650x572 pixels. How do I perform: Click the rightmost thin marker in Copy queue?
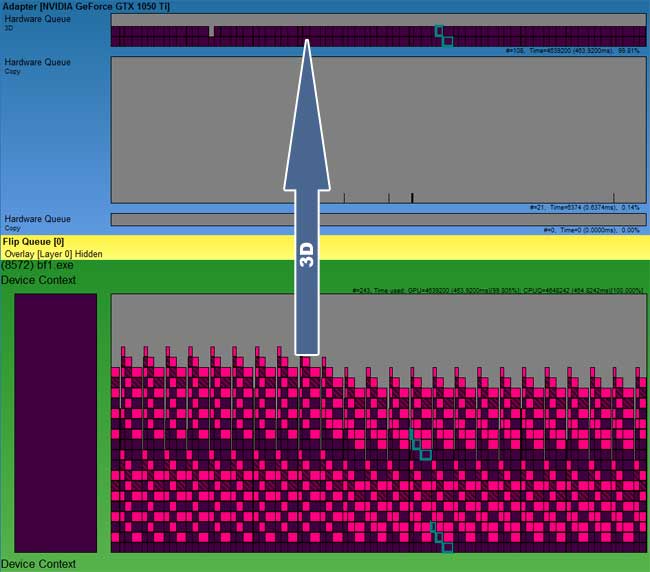pyautogui.click(x=614, y=198)
